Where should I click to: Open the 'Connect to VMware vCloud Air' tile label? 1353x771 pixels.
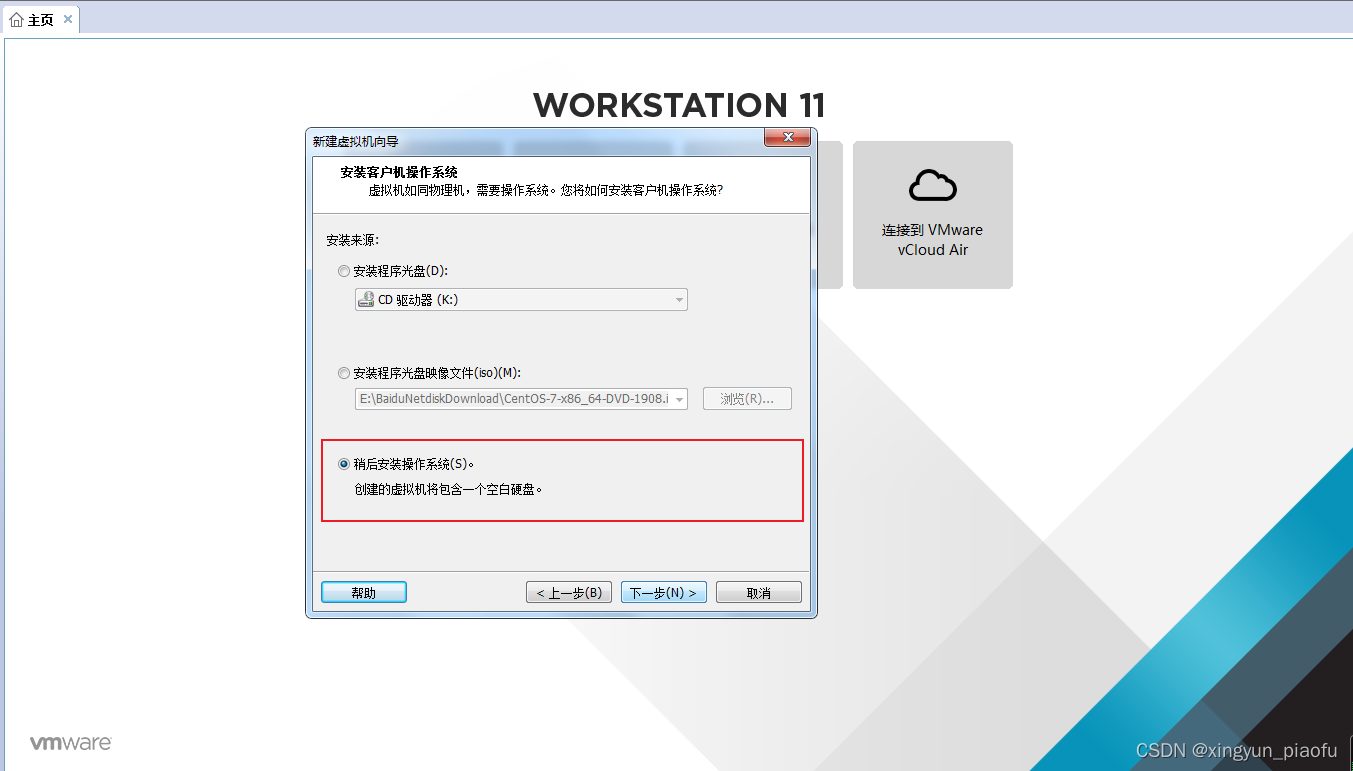click(933, 240)
